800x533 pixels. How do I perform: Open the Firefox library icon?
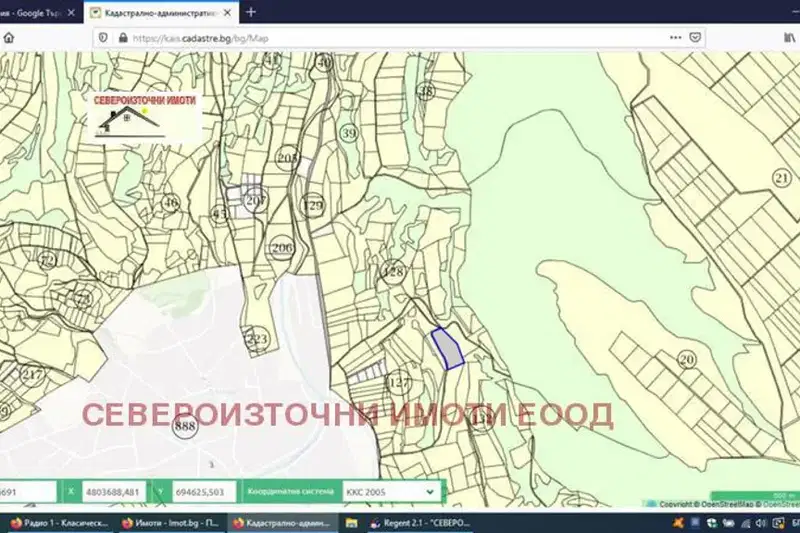789,37
